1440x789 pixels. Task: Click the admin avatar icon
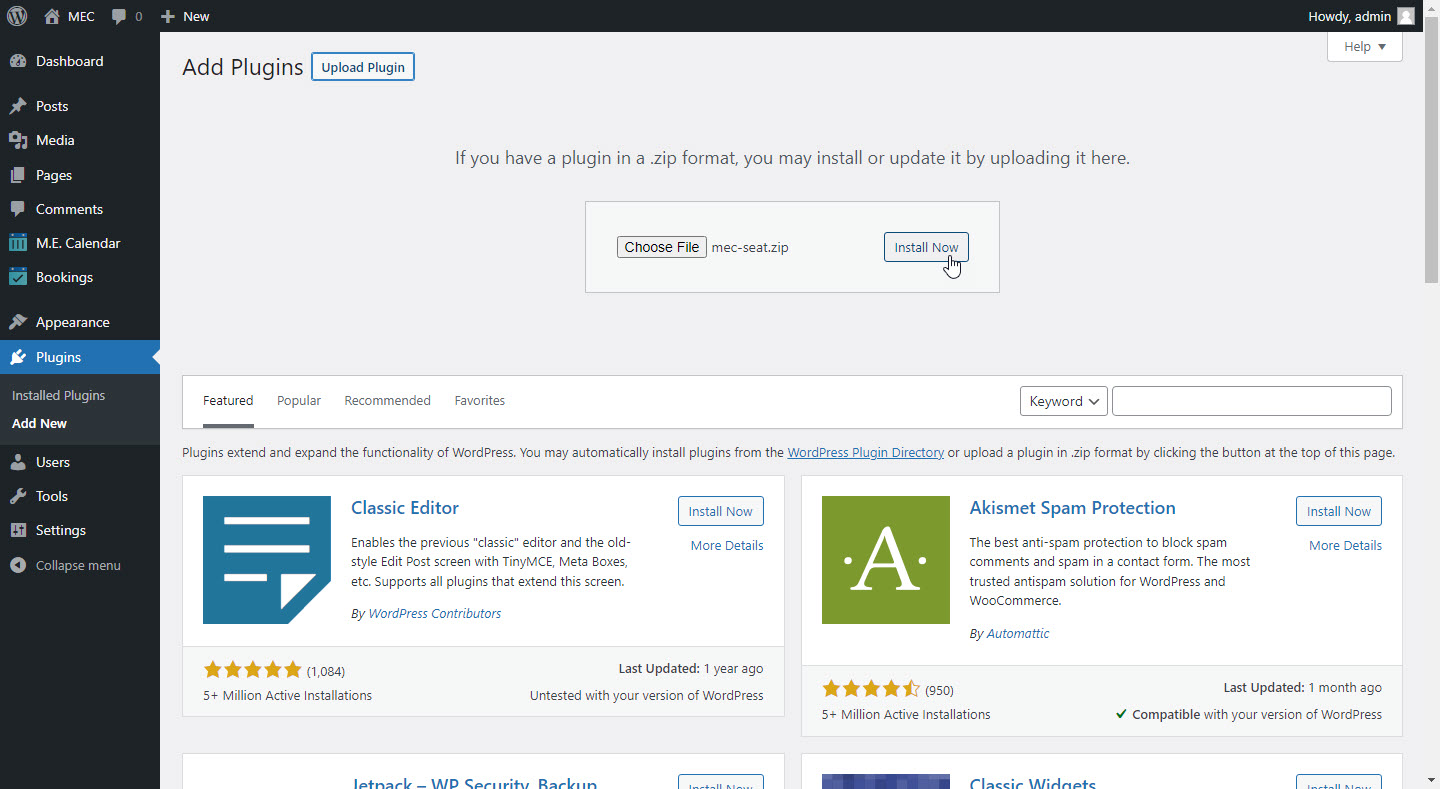tap(1406, 16)
